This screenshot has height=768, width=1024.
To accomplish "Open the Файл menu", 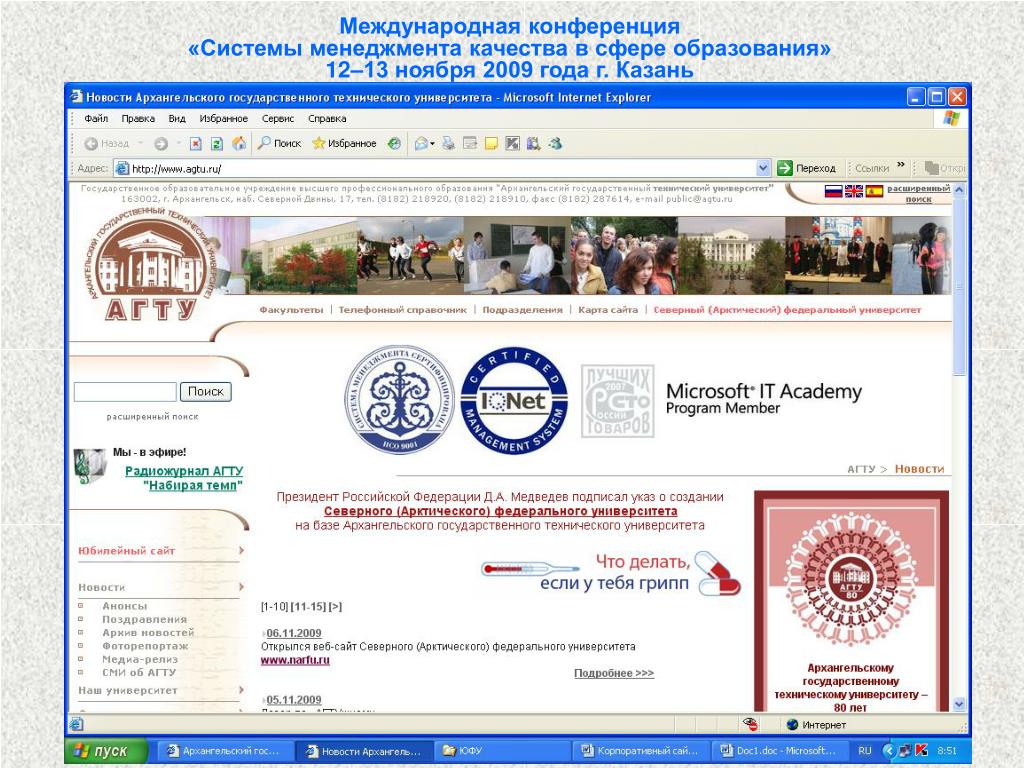I will pos(96,119).
